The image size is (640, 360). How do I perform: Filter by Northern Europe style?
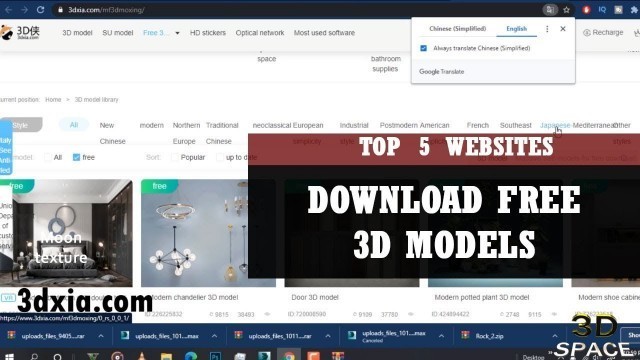tap(186, 133)
